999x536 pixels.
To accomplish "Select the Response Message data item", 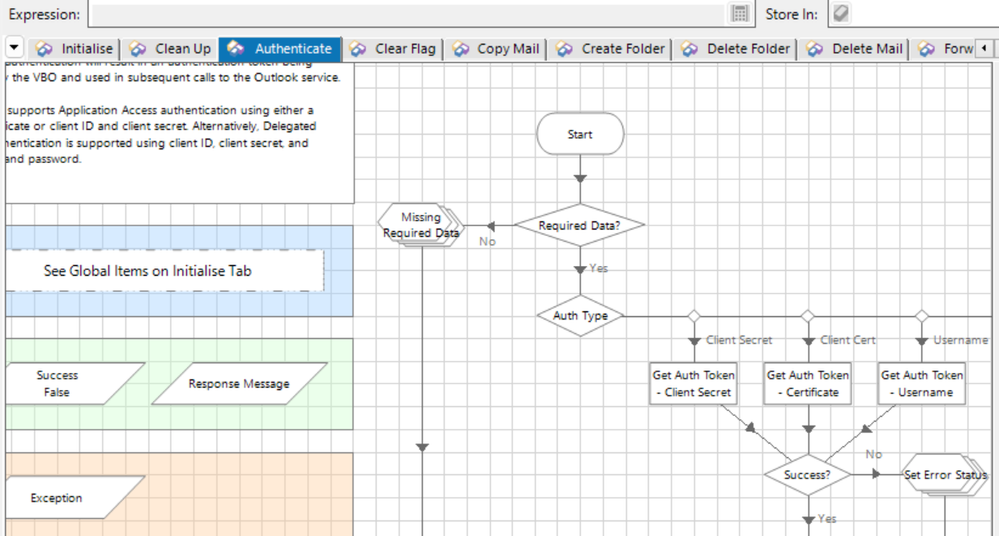I will click(239, 384).
